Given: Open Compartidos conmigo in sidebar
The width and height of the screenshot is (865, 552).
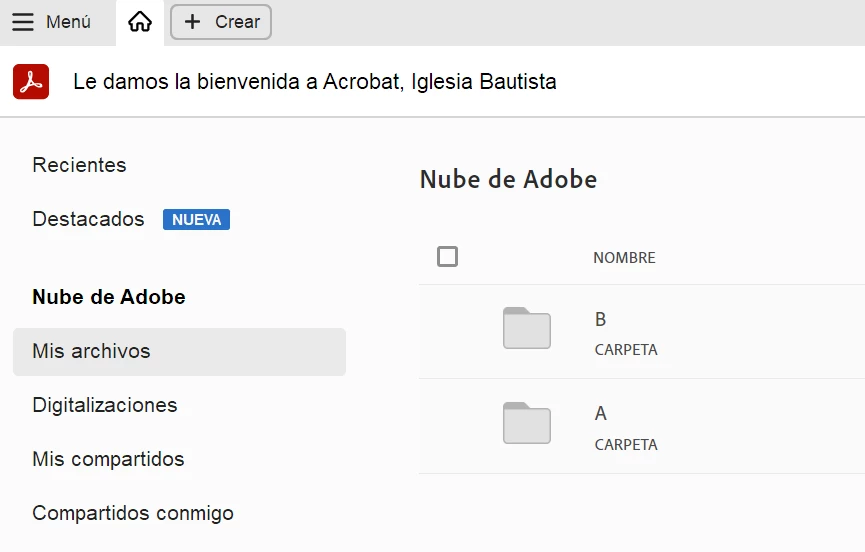Looking at the screenshot, I should point(133,513).
